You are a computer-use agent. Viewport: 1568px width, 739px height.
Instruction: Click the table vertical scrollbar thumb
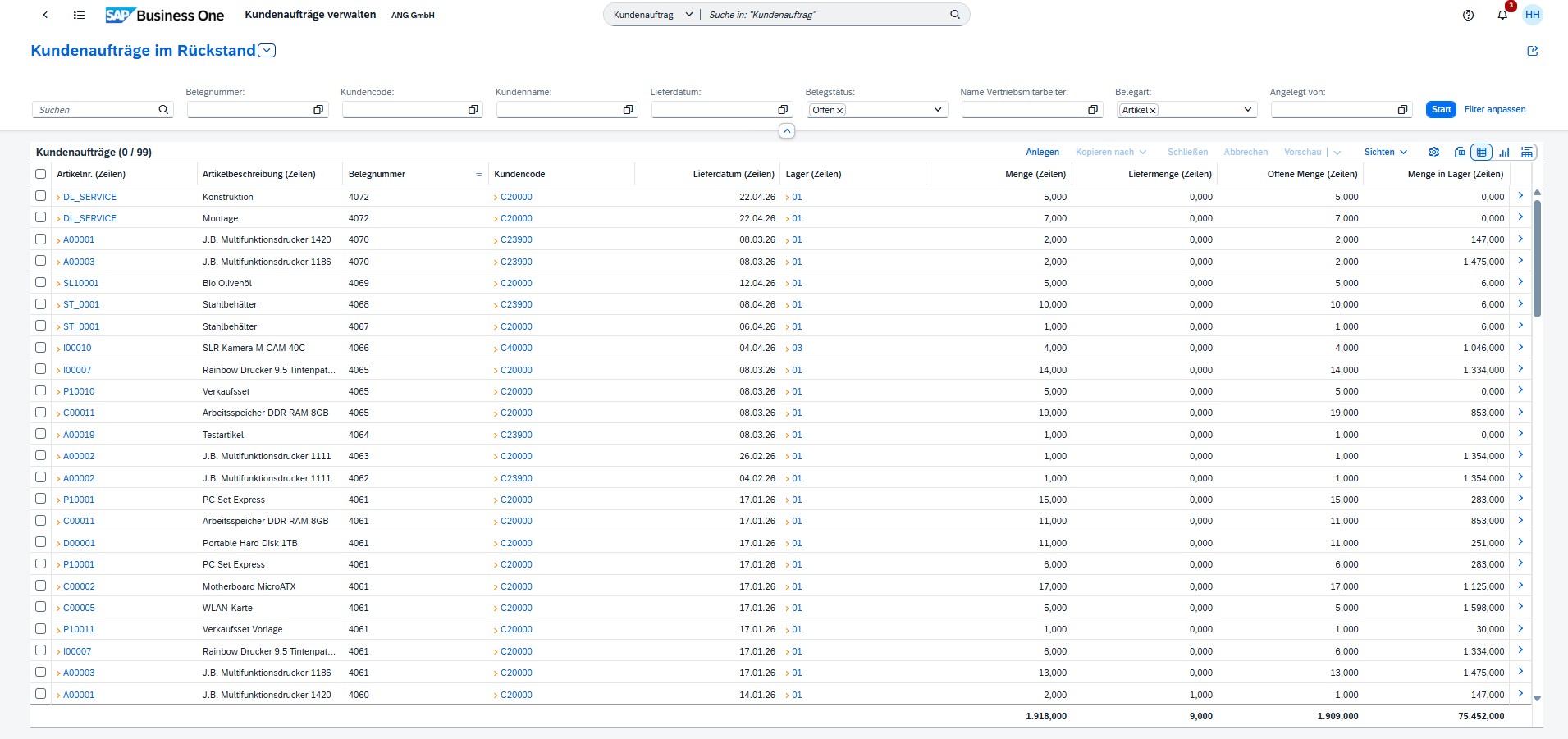(1538, 258)
